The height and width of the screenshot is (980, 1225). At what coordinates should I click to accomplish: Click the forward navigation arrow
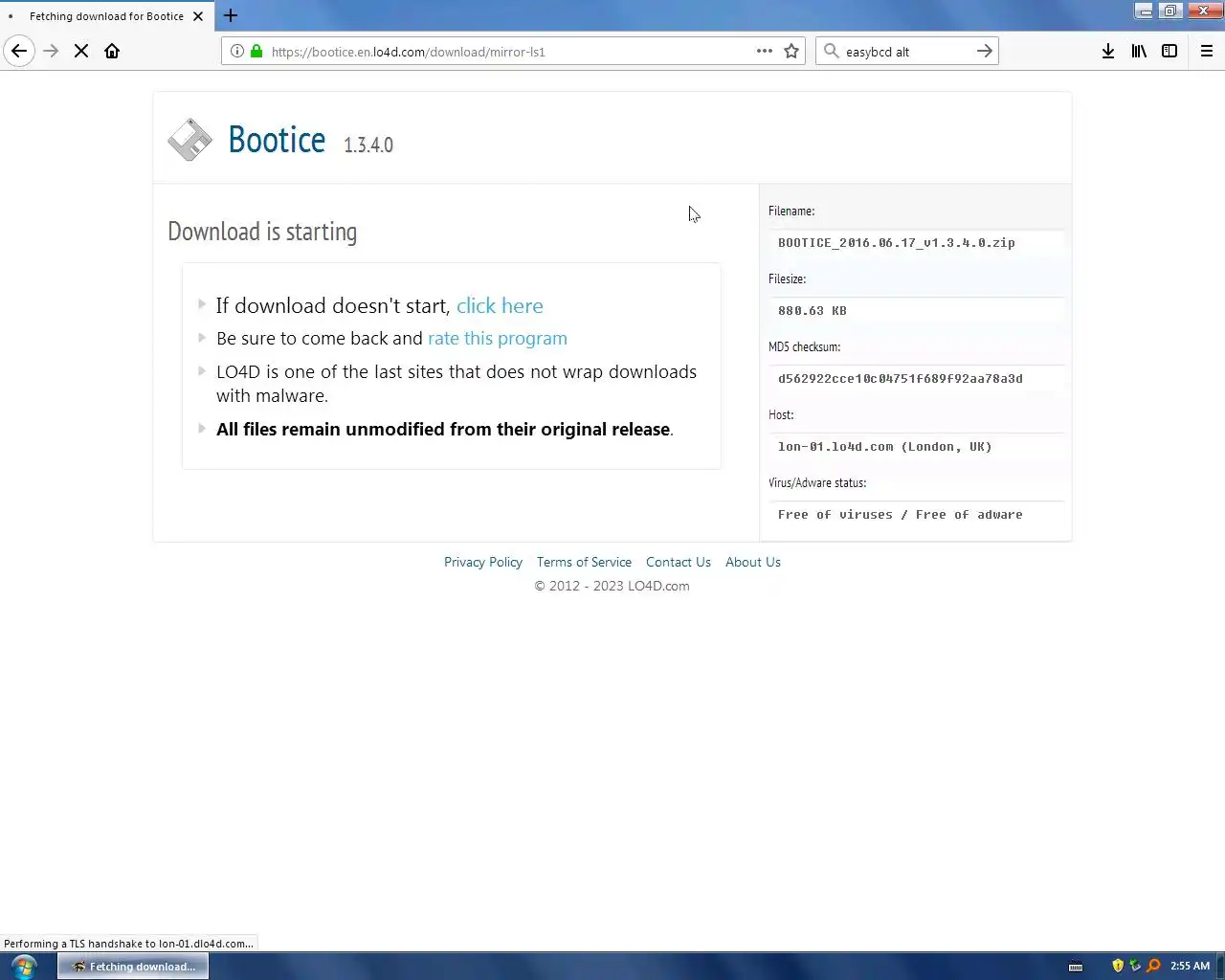click(51, 52)
